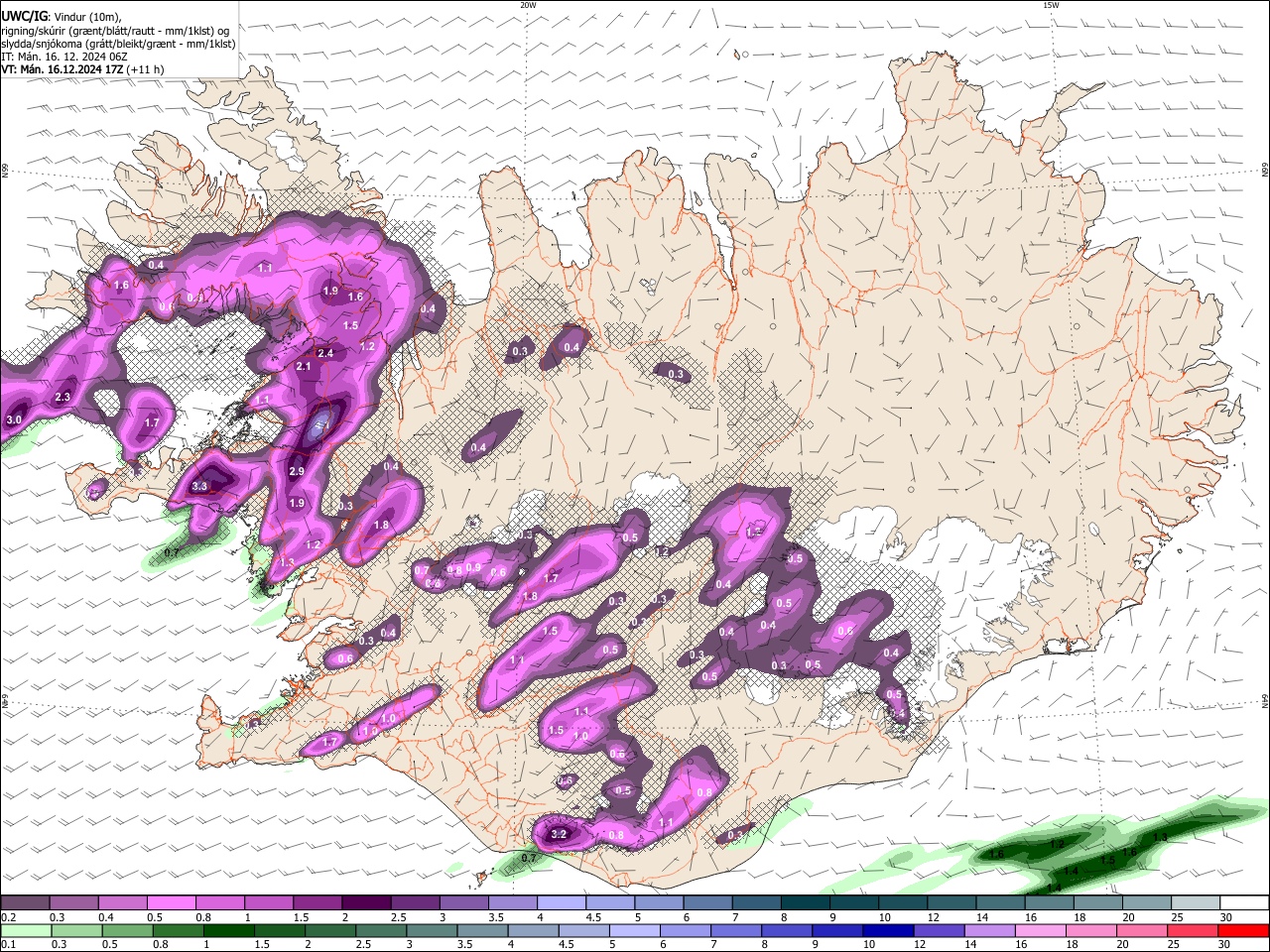Click the white upper swatch labeled 30

click(x=1243, y=903)
